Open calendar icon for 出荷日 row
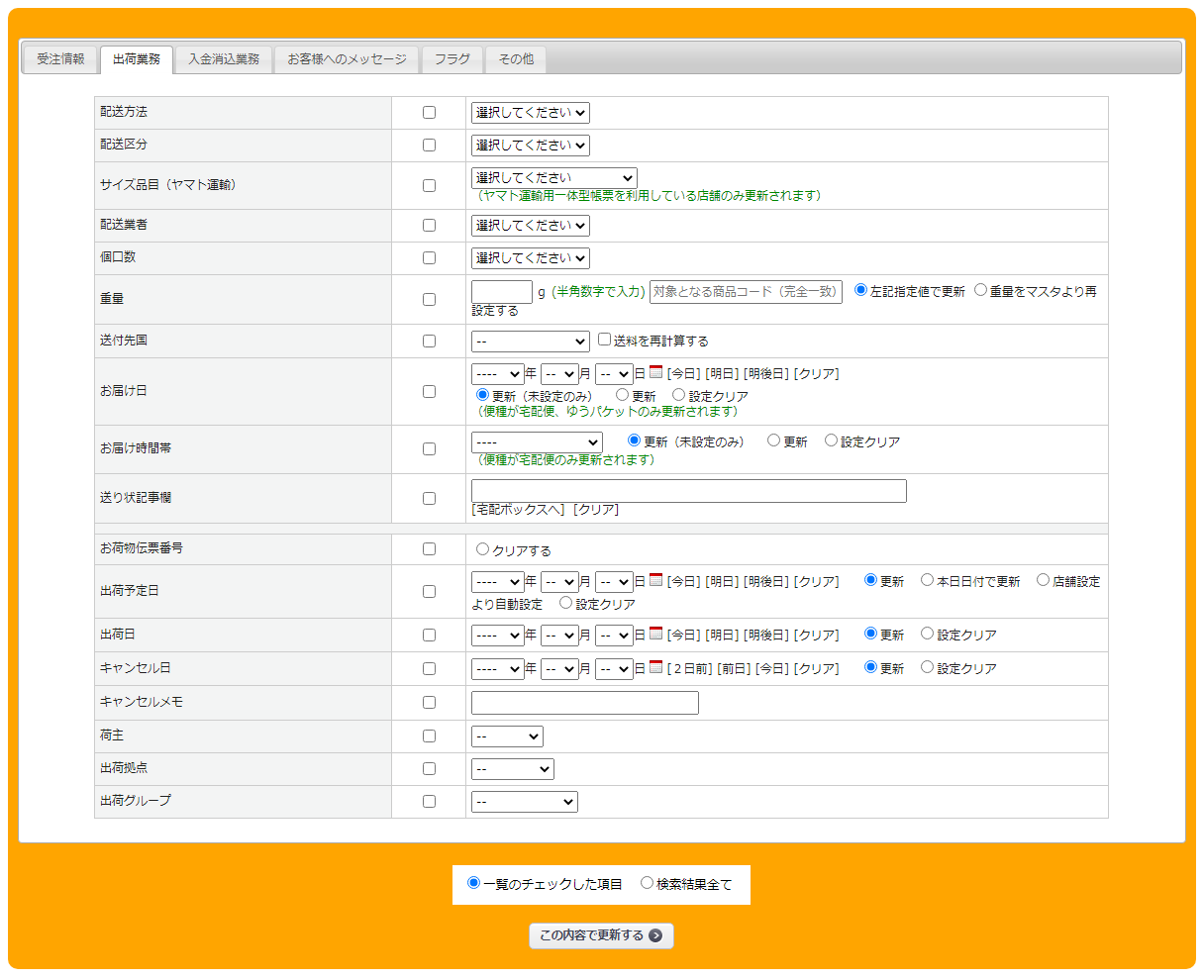 655,634
